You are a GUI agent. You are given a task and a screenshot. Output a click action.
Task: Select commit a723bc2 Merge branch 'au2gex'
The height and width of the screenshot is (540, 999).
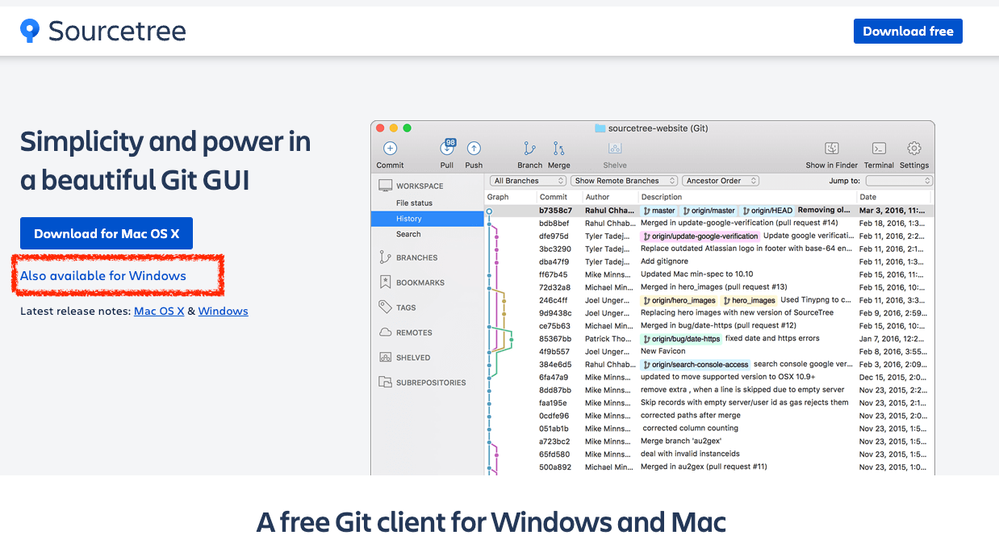coord(709,441)
